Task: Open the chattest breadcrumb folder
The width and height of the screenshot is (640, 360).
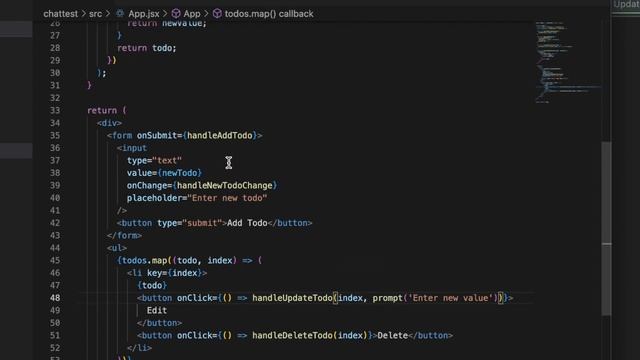Action: pyautogui.click(x=60, y=13)
